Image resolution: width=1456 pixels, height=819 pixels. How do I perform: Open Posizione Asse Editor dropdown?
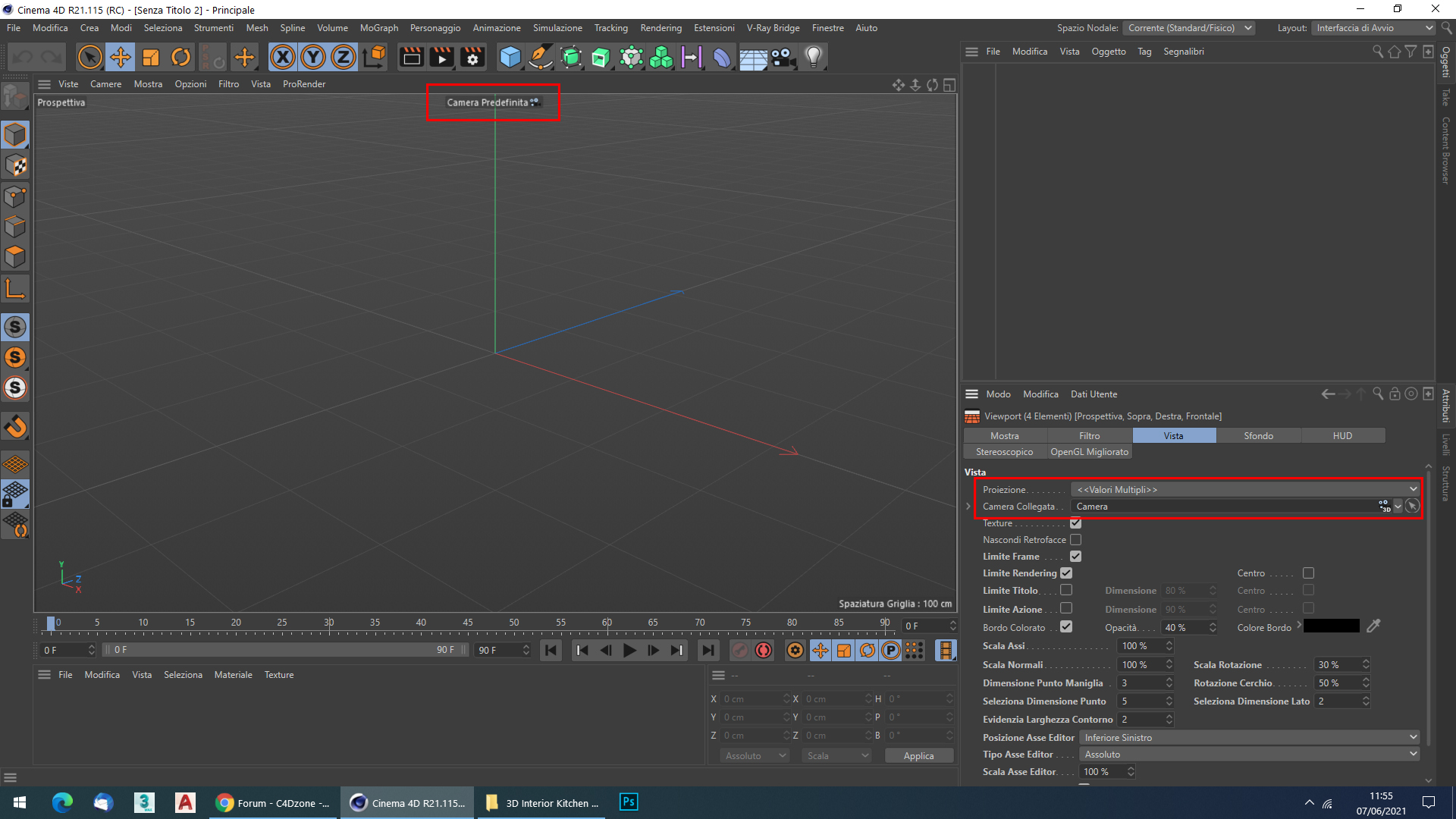click(1249, 737)
